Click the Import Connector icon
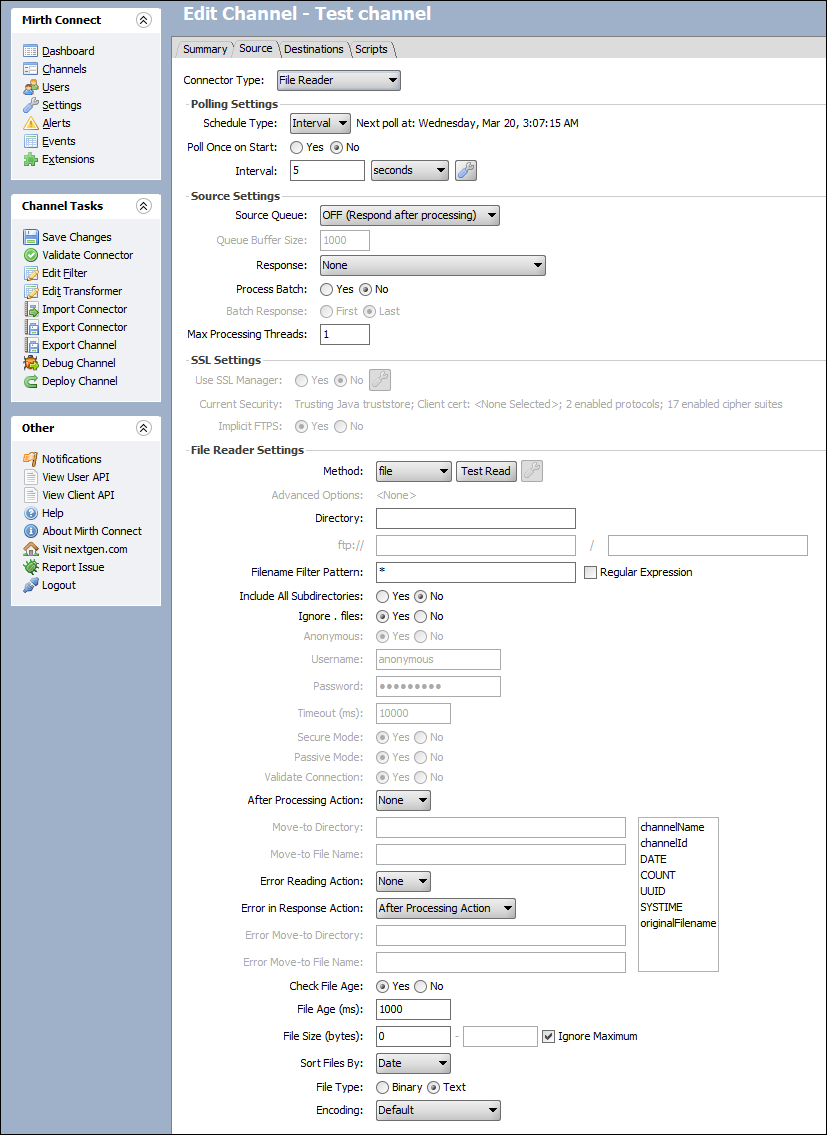 point(30,309)
